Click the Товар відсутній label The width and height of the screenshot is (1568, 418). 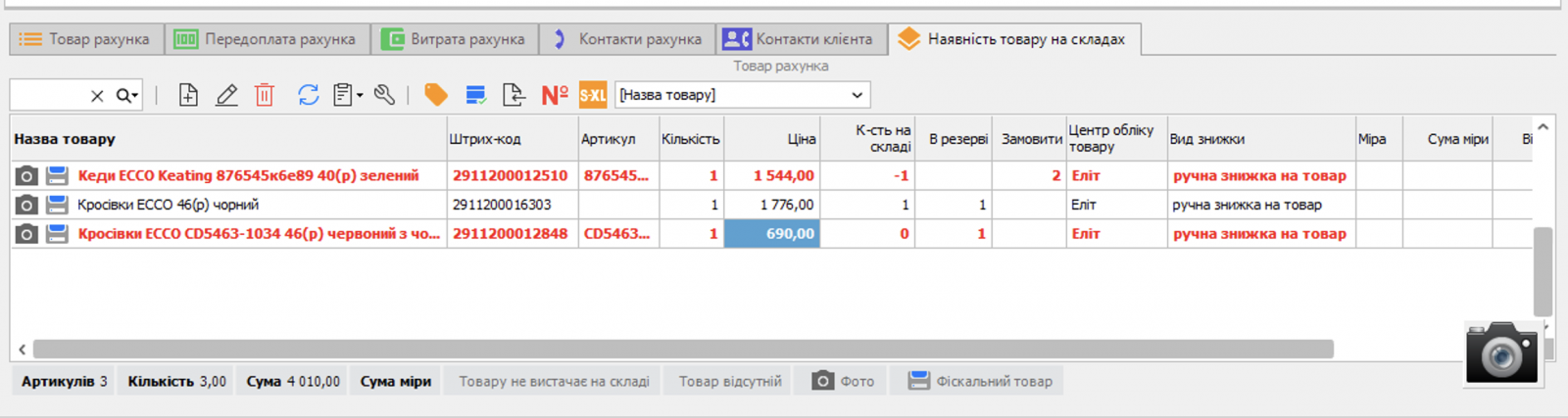pos(730,382)
